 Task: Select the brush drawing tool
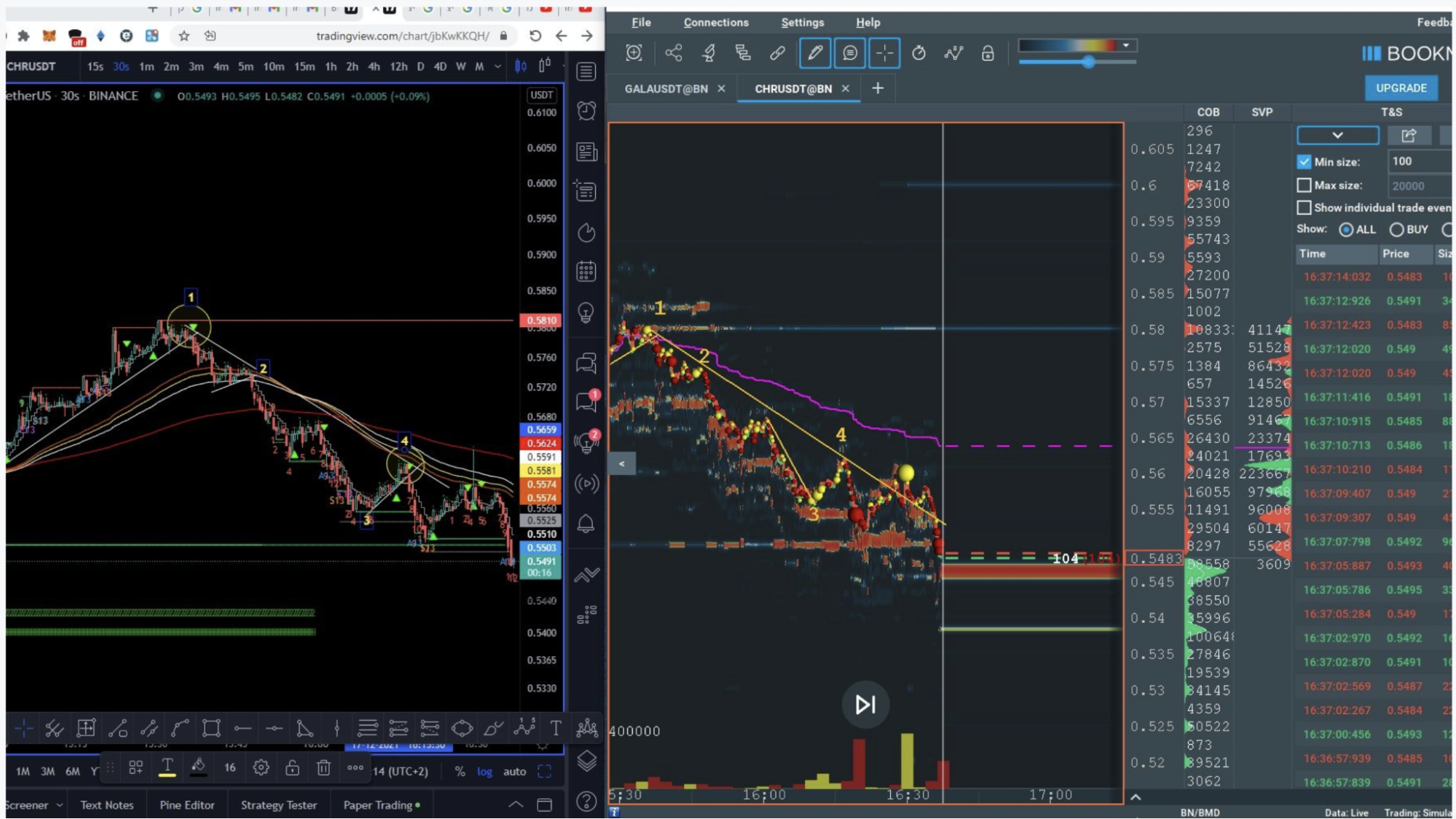tap(493, 728)
